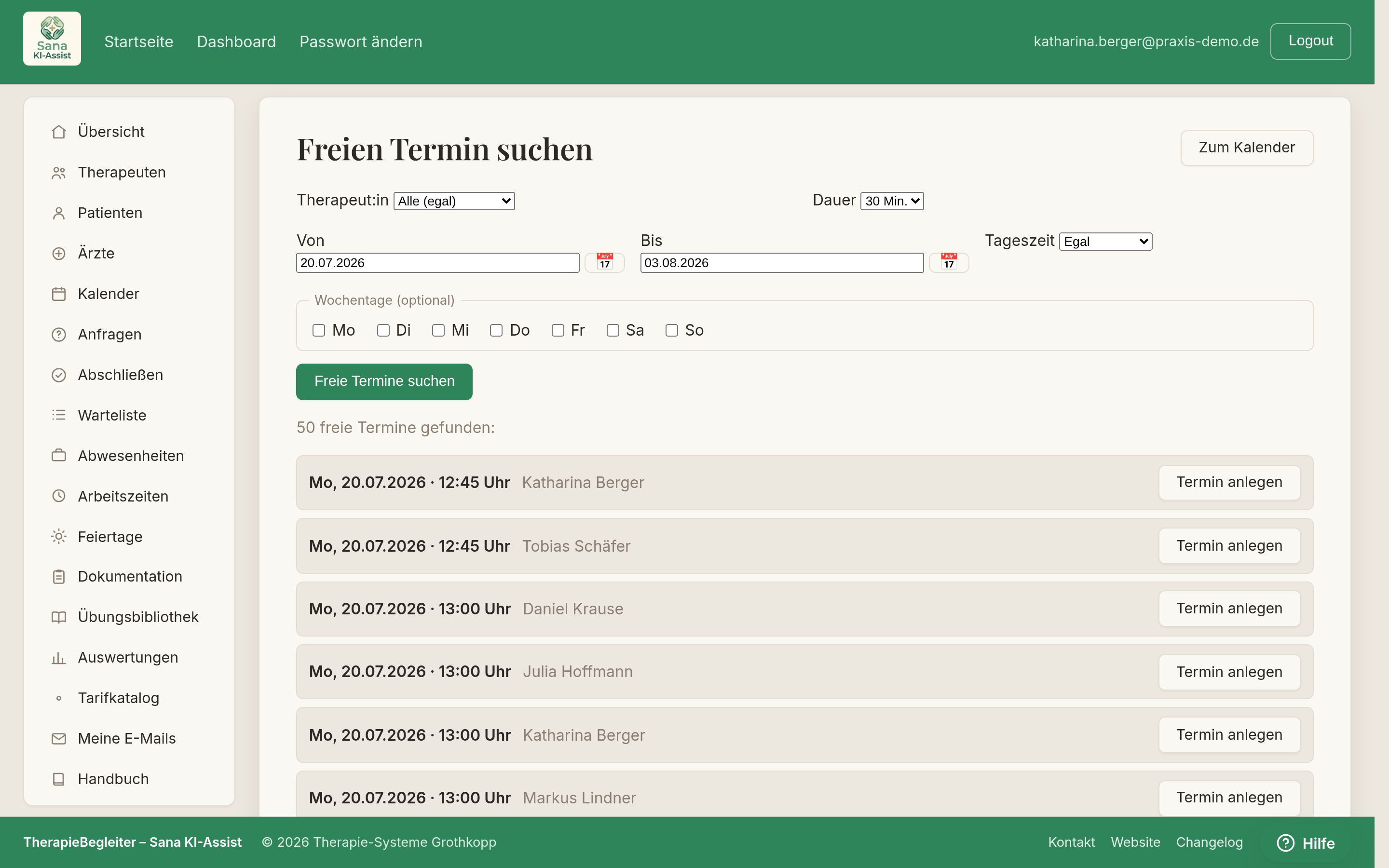
Task: Open the Therapeut:in dropdown
Action: [454, 201]
